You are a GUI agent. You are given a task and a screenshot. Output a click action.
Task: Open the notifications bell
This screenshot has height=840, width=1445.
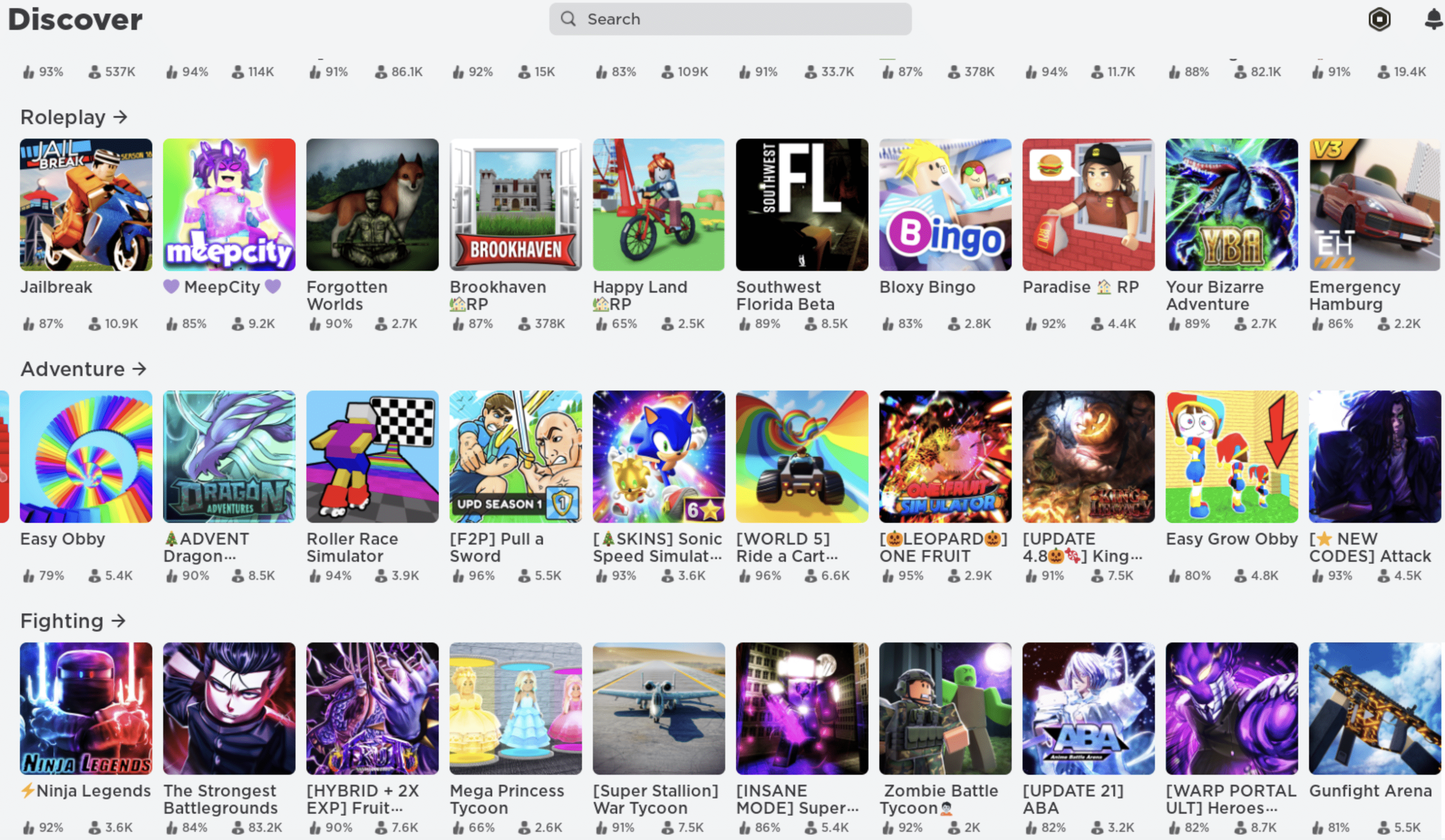point(1434,19)
